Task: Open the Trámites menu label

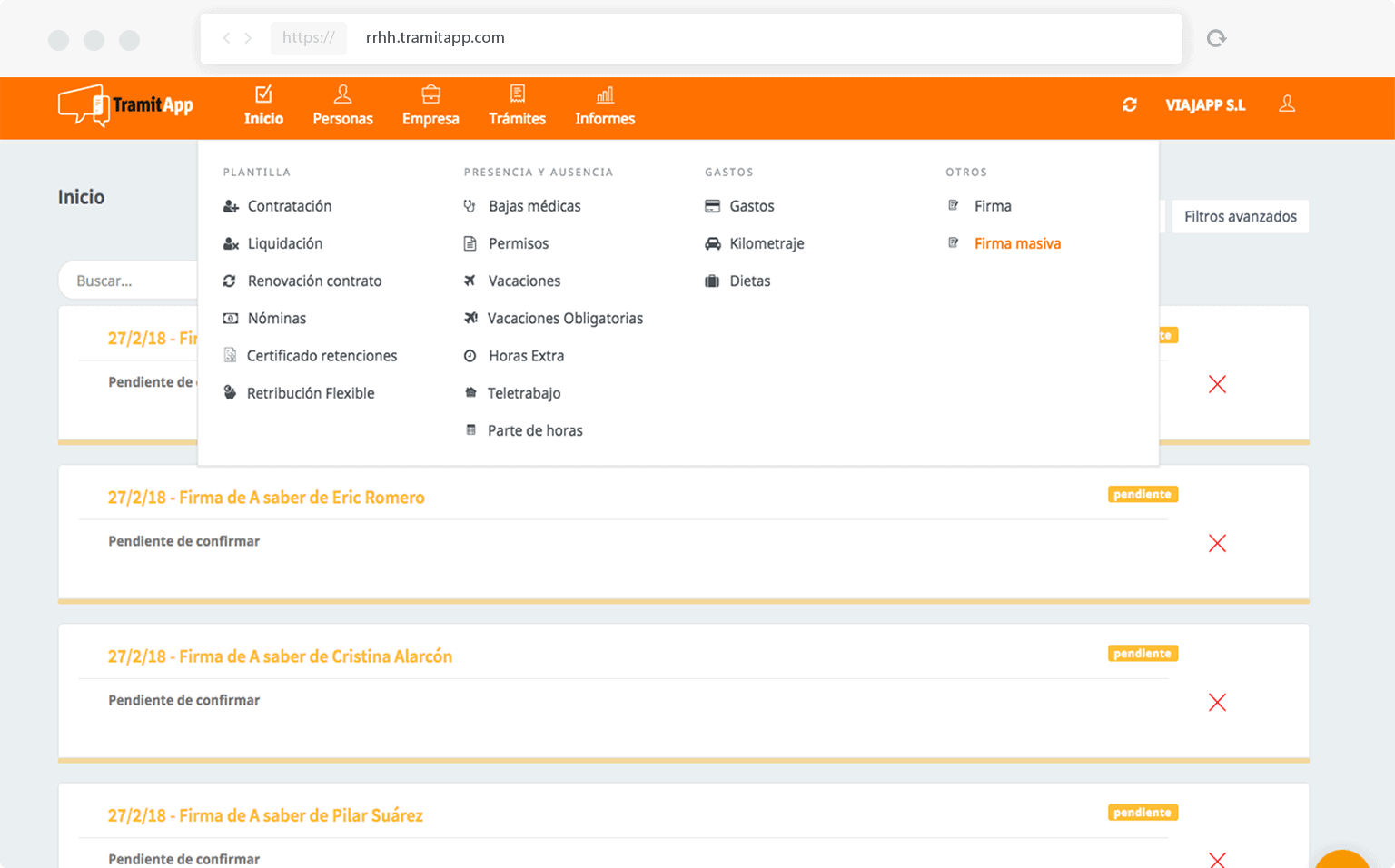Action: pos(518,119)
